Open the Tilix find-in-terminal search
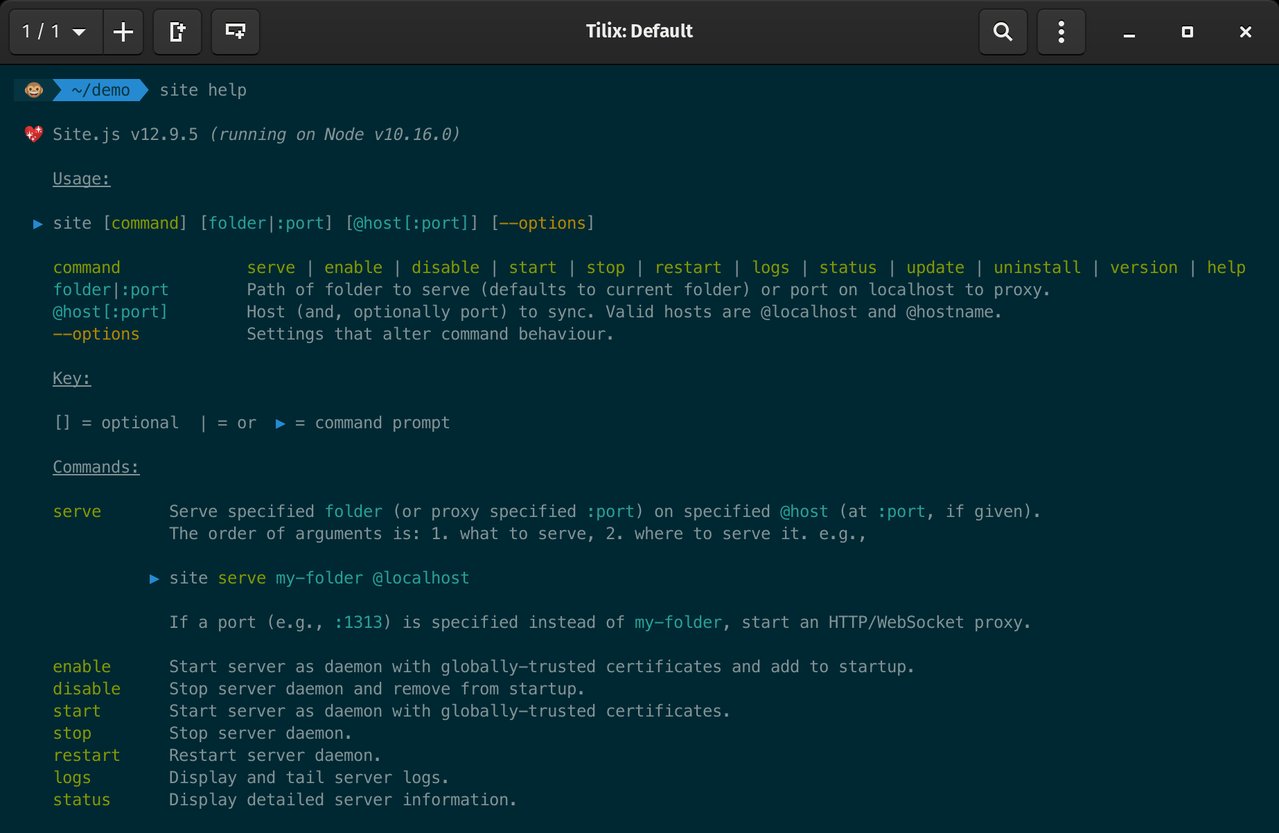 coord(1002,32)
